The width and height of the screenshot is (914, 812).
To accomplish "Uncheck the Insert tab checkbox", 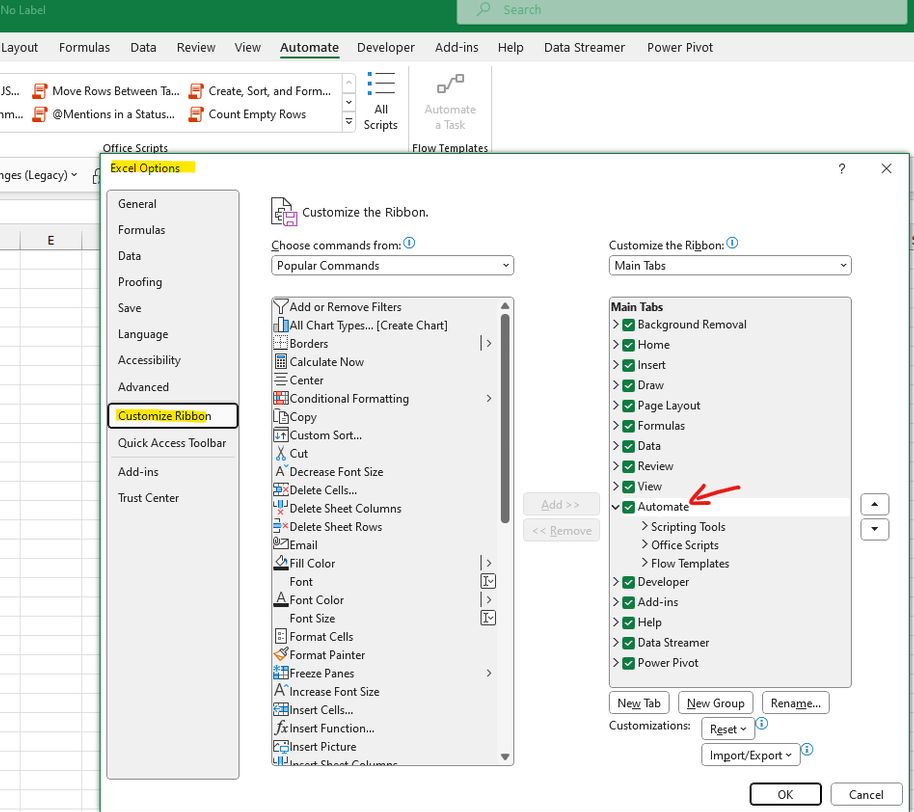I will [x=628, y=365].
